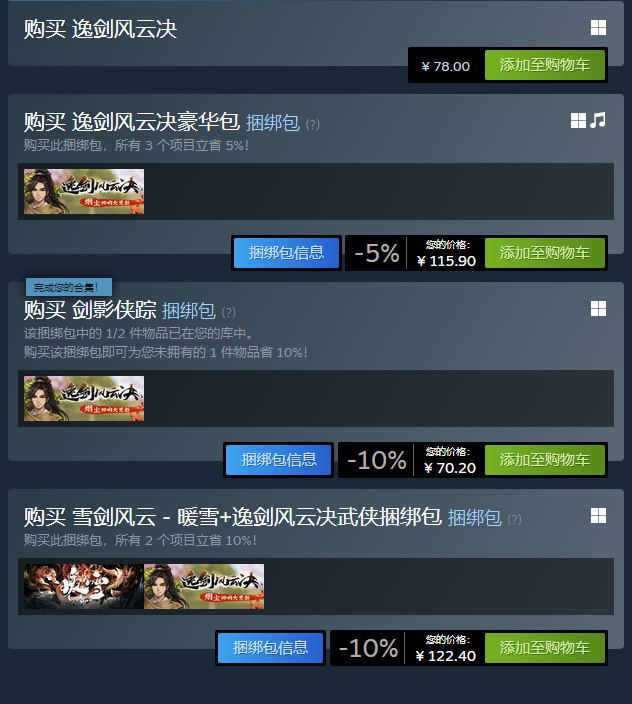Click Windows icon in 剑影侠踪 bundle row
The width and height of the screenshot is (632, 704).
tap(598, 308)
